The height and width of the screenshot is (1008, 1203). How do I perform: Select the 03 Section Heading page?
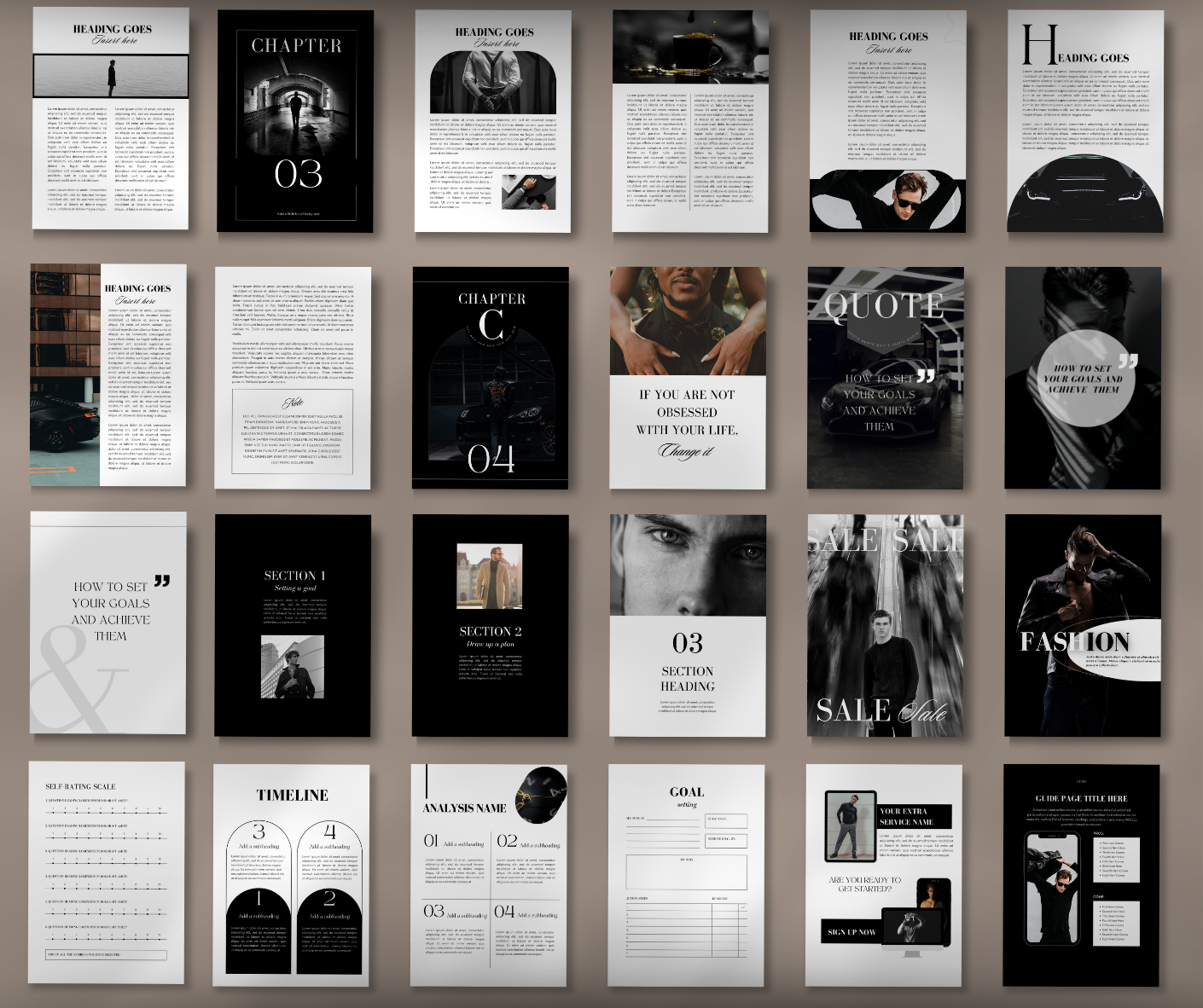pos(688,625)
